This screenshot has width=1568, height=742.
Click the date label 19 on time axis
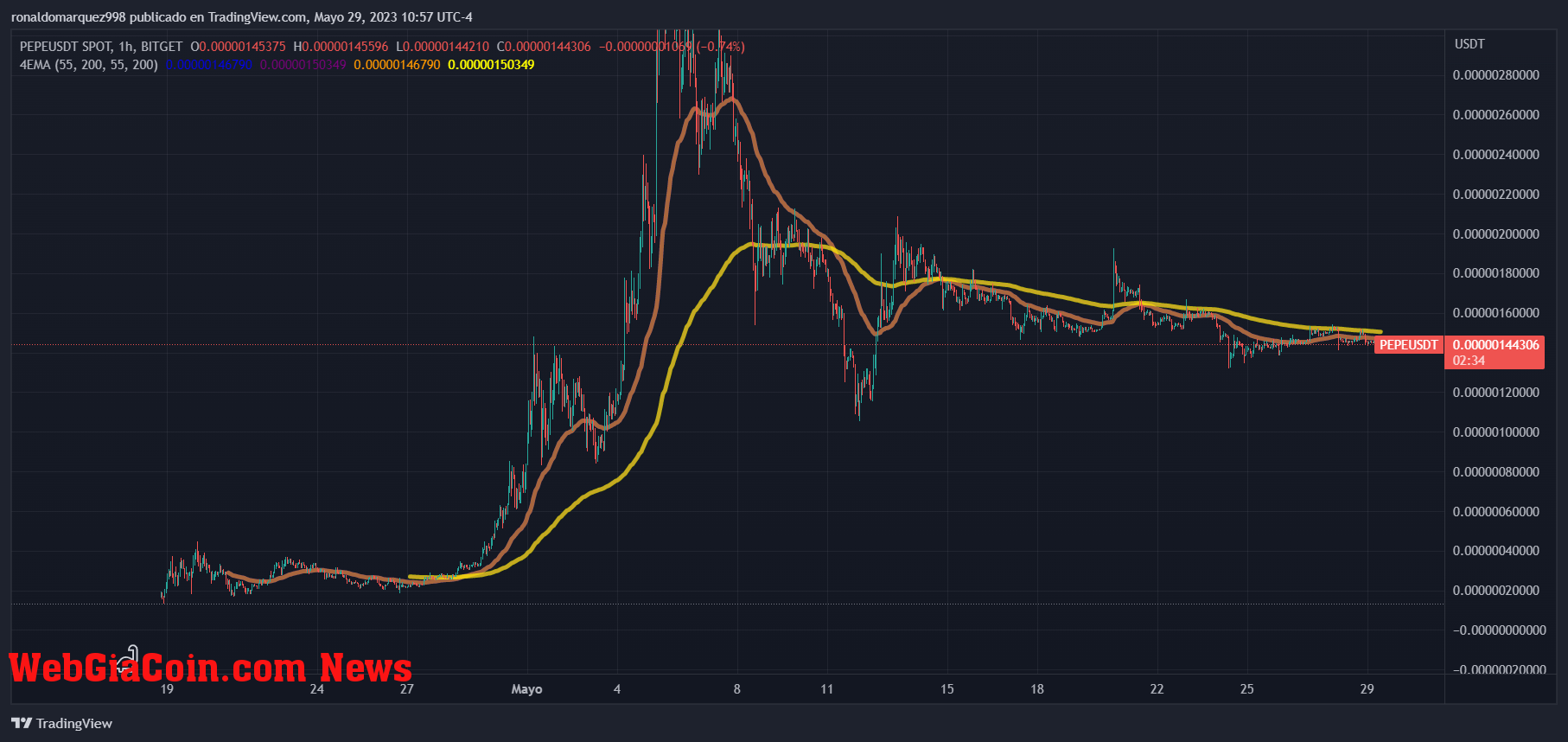[x=167, y=689]
